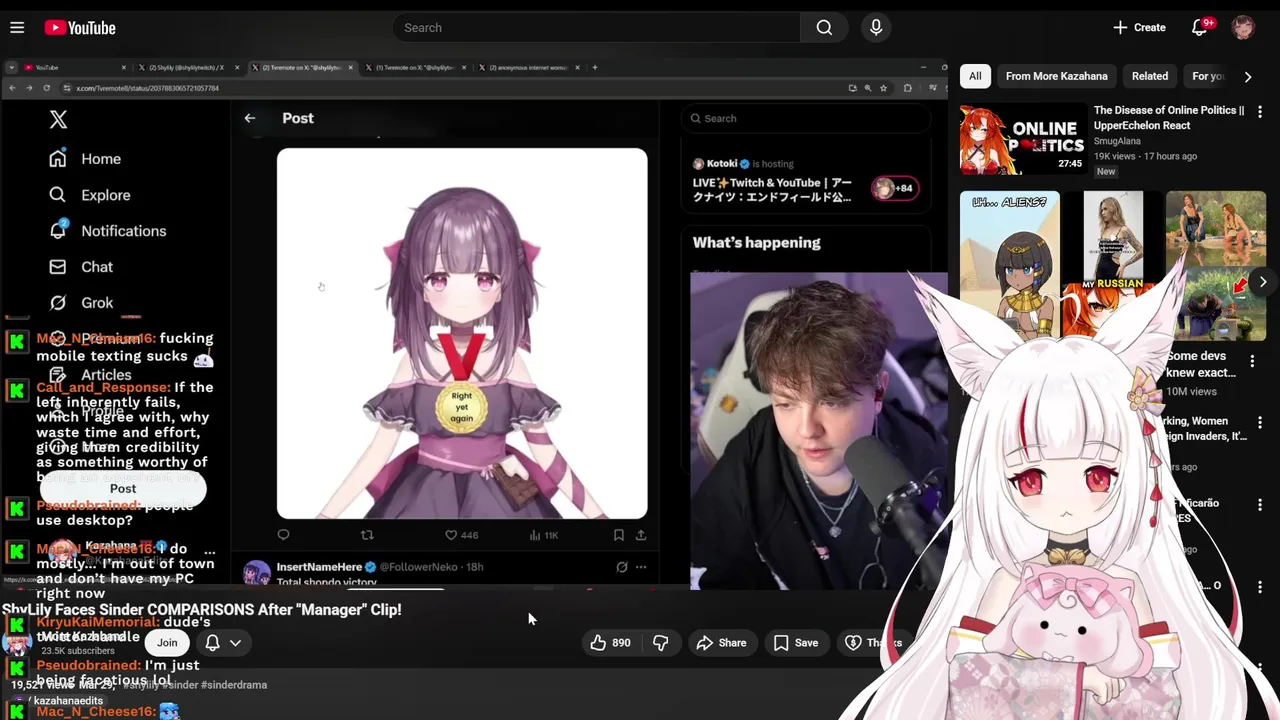The height and width of the screenshot is (720, 1280).
Task: Click in the X search field
Action: (806, 118)
